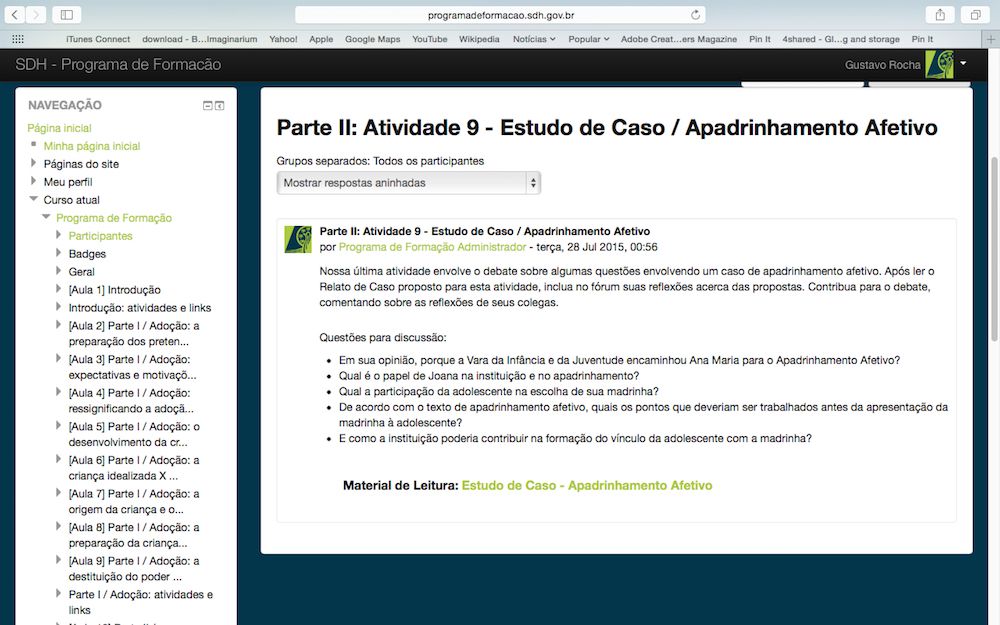Open the Notícias bookmarks folder
1000x625 pixels.
(534, 39)
